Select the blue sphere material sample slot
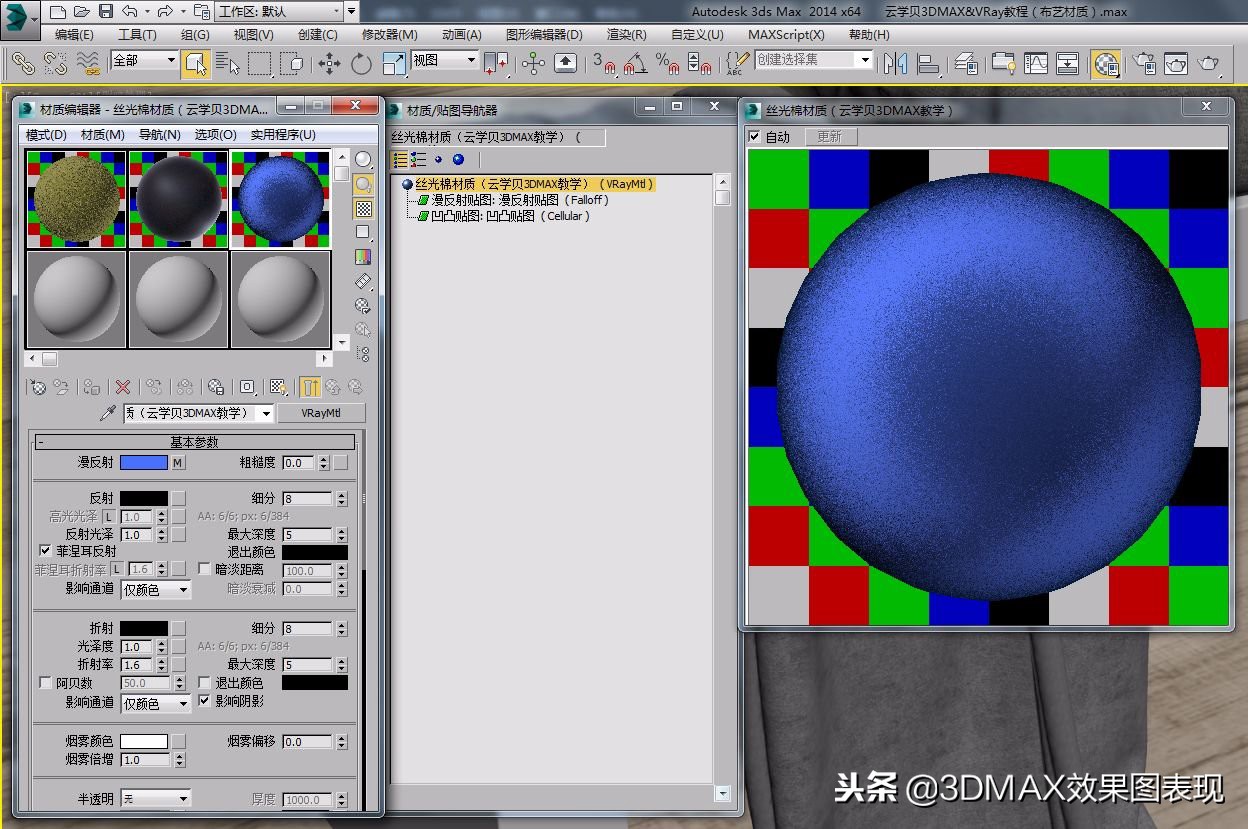The width and height of the screenshot is (1248, 829). [x=280, y=198]
